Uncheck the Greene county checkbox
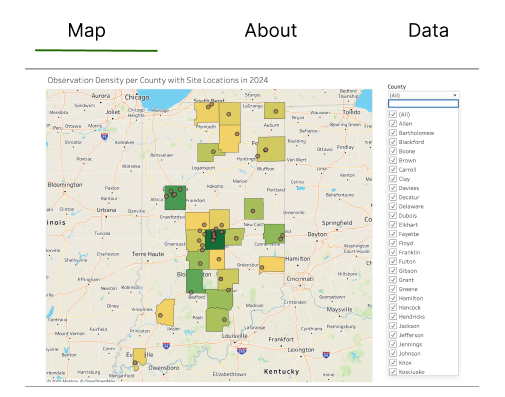 393,289
